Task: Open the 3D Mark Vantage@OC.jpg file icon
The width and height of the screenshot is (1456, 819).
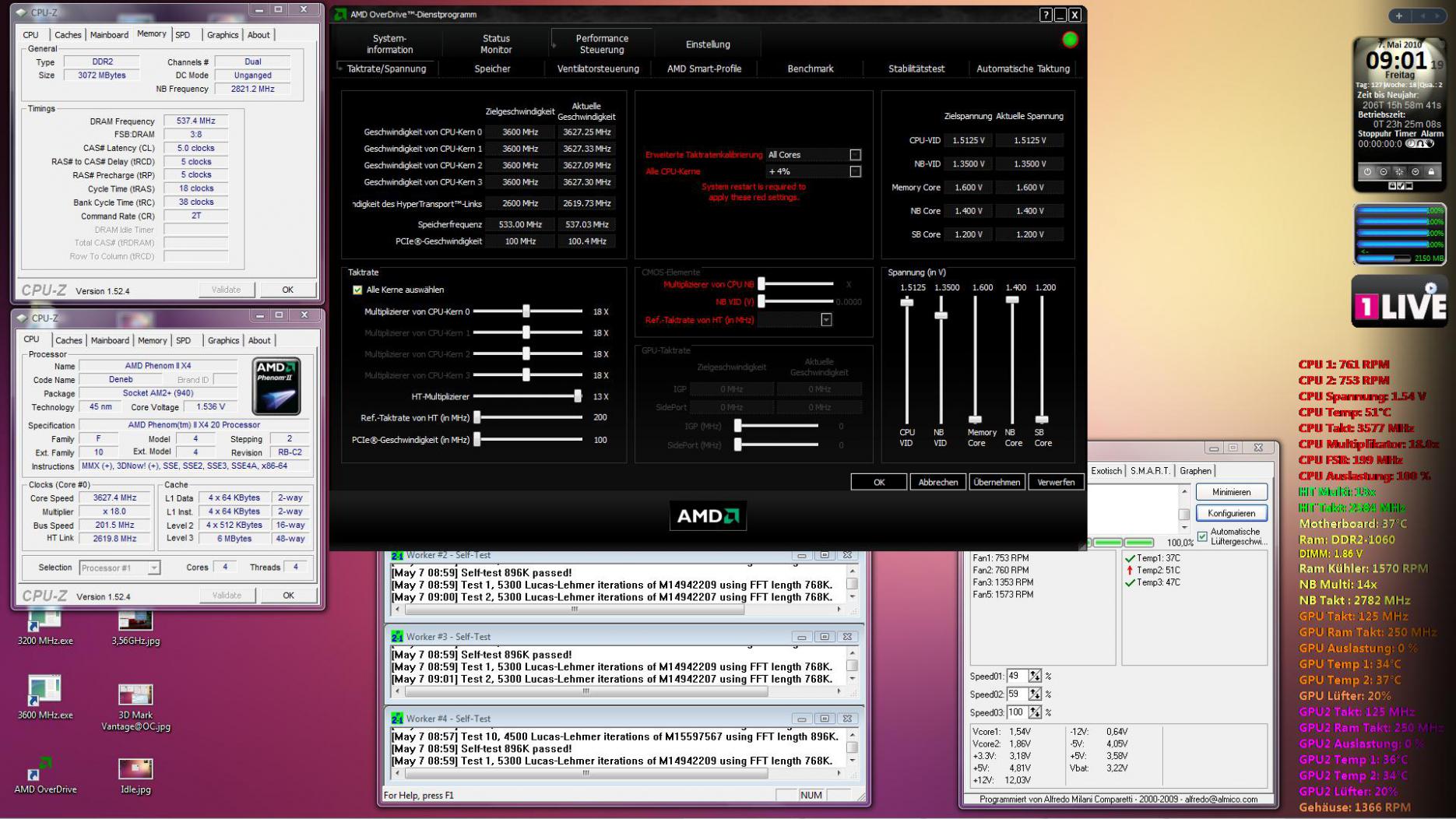Action: 135,707
